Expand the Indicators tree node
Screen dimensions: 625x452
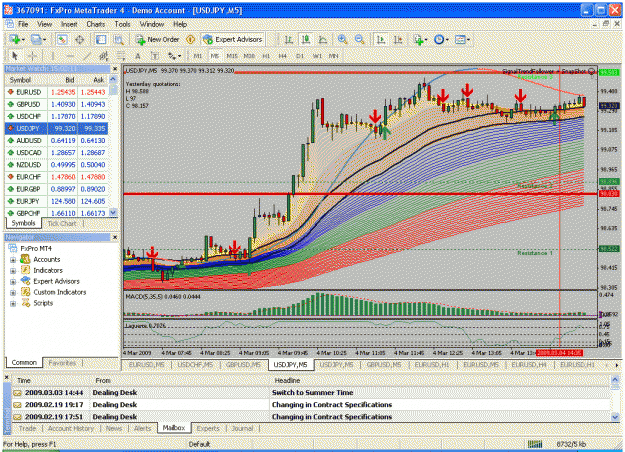(x=13, y=271)
